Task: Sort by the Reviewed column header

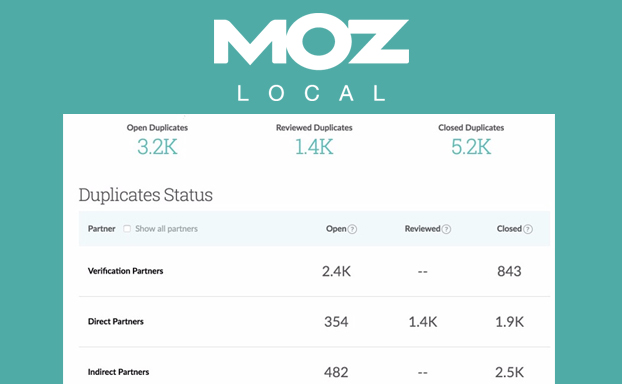Action: [422, 229]
